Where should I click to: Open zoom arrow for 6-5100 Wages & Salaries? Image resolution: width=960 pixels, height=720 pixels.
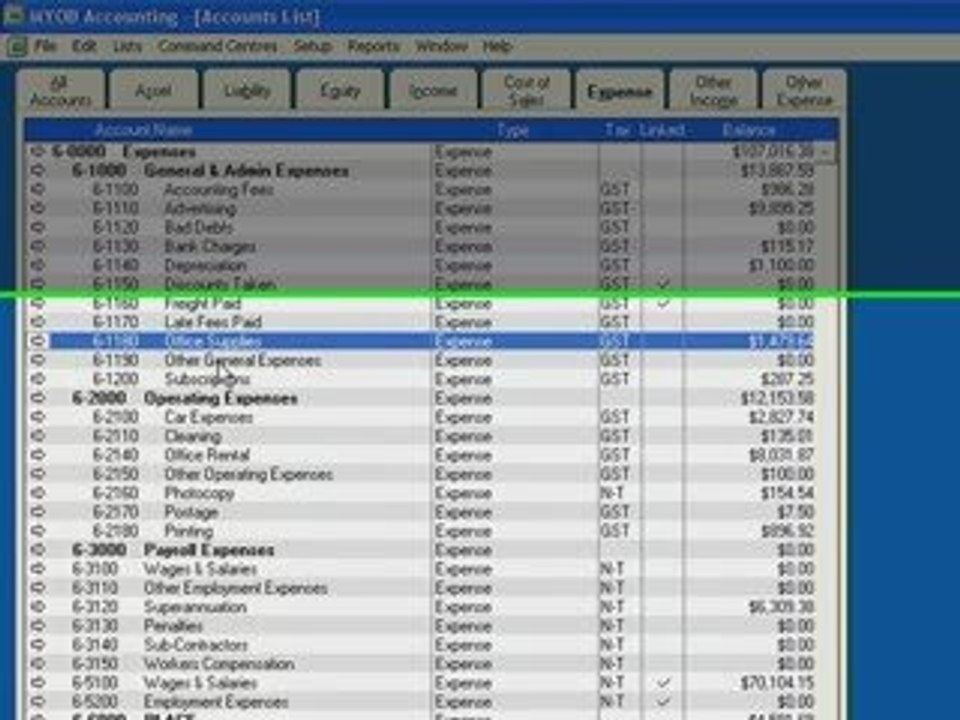(38, 683)
